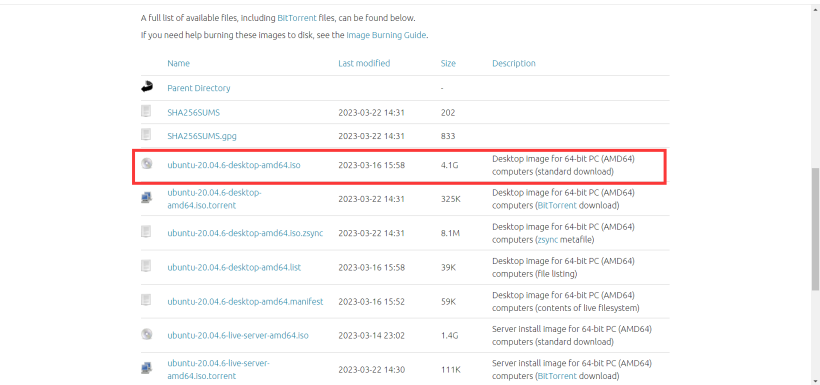Image resolution: width=820 pixels, height=385 pixels.
Task: Download ubuntu-20.04.6-live-server-amd64.iso.torrent link
Action: coord(219,369)
